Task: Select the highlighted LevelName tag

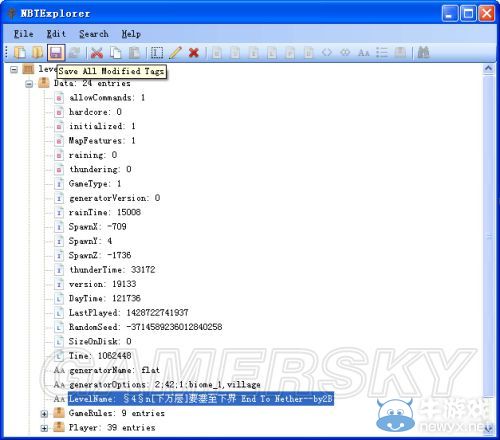Action: pyautogui.click(x=201, y=399)
